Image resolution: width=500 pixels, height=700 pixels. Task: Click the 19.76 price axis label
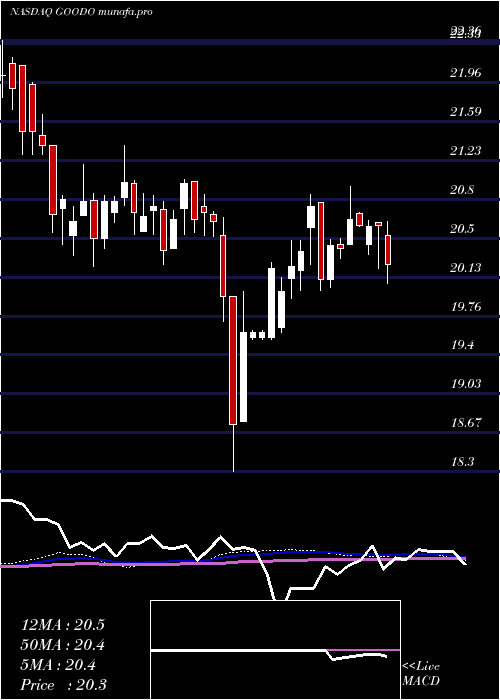coord(466,306)
